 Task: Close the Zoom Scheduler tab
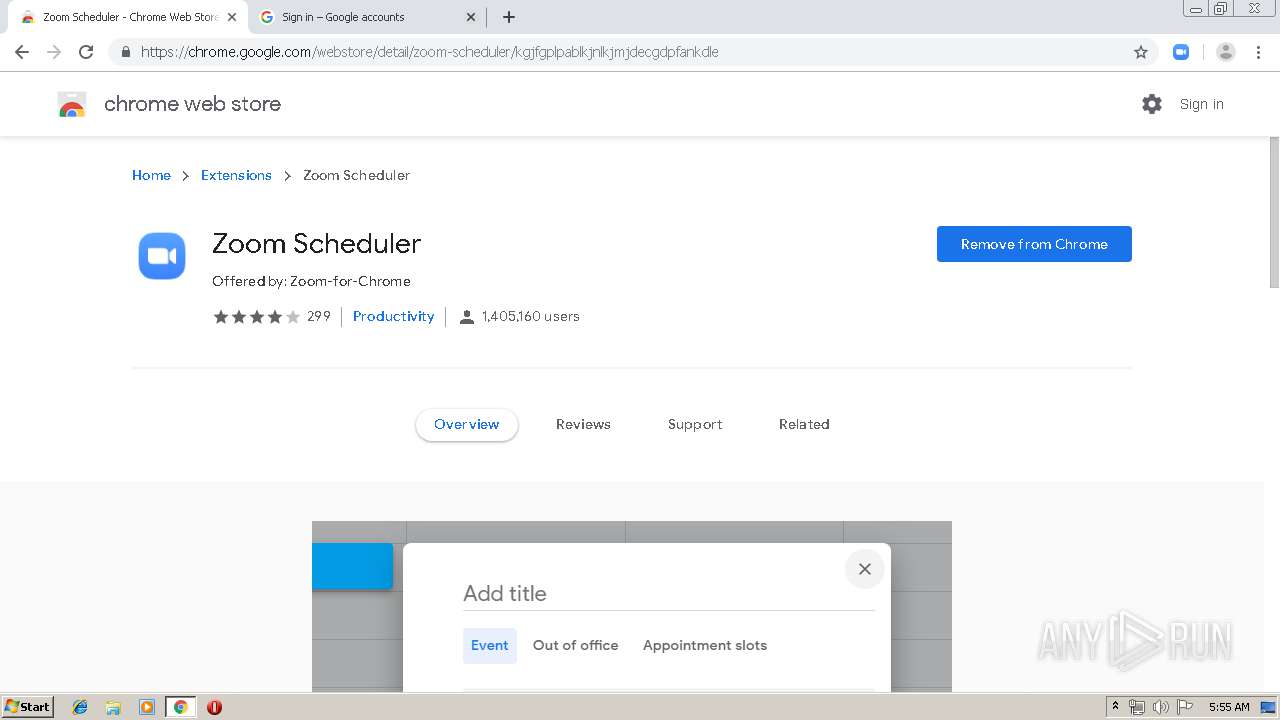coord(232,17)
